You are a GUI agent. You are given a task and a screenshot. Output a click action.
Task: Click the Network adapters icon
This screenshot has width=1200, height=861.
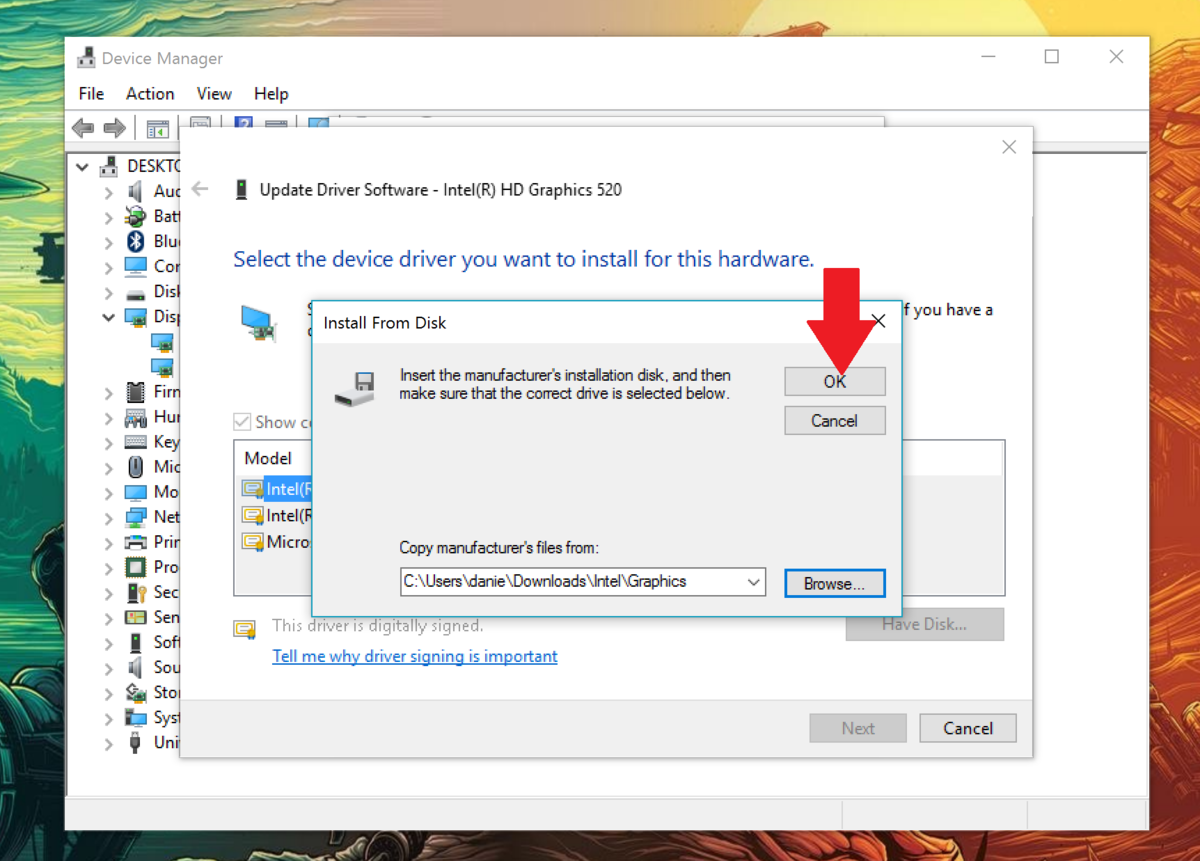click(136, 517)
